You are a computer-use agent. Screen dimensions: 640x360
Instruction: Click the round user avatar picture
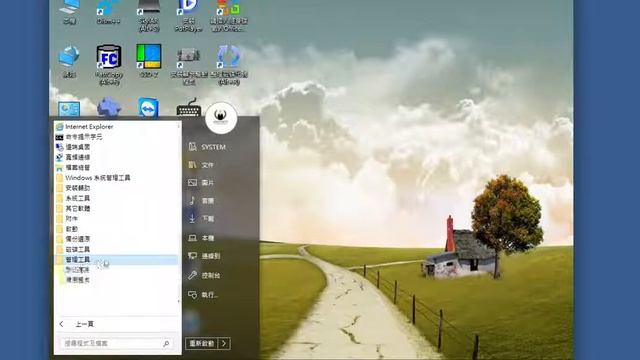pyautogui.click(x=221, y=118)
